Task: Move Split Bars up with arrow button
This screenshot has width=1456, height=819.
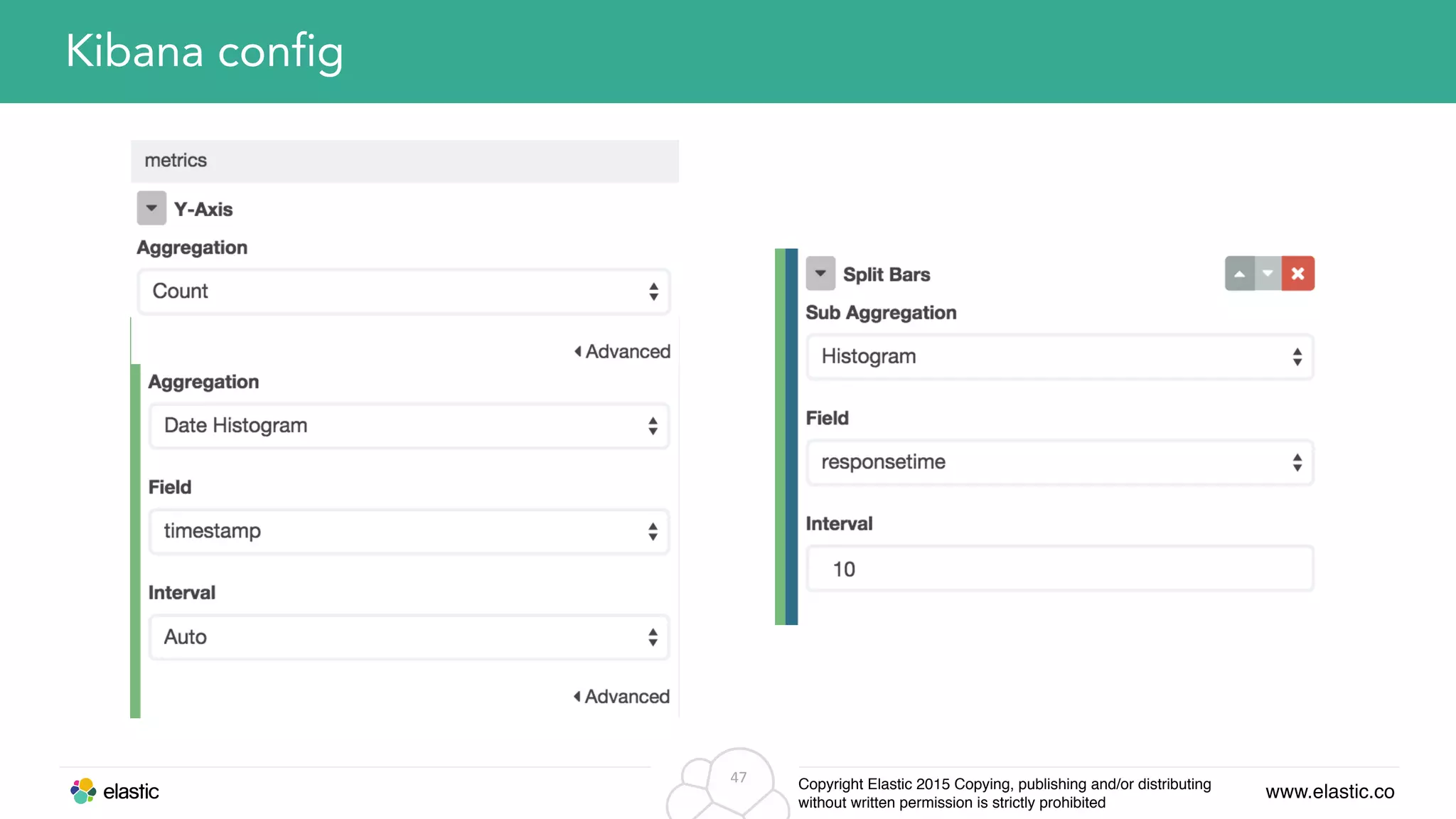Action: coord(1239,274)
